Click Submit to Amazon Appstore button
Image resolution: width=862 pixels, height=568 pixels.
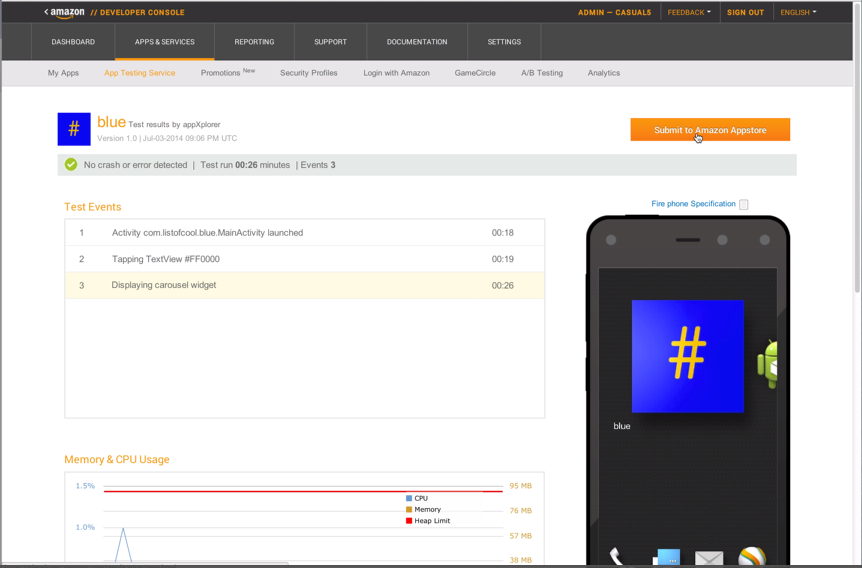click(710, 130)
